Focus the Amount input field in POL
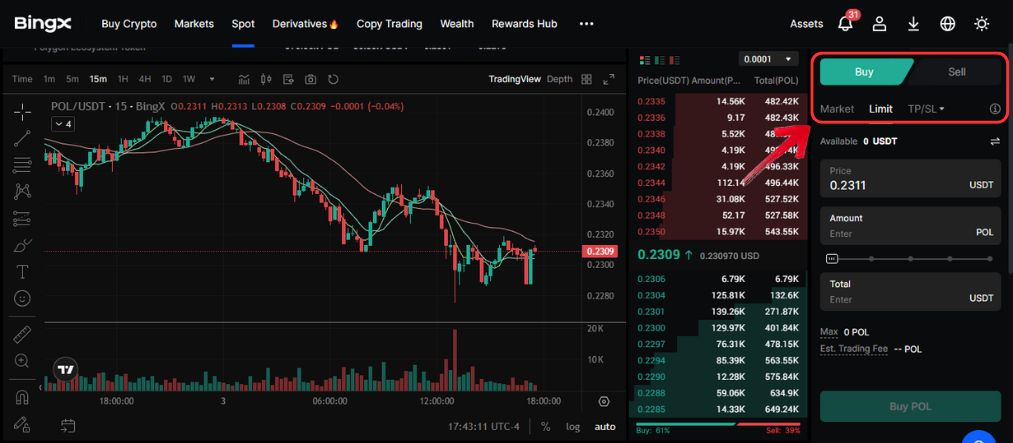The image size is (1013, 443). point(910,225)
